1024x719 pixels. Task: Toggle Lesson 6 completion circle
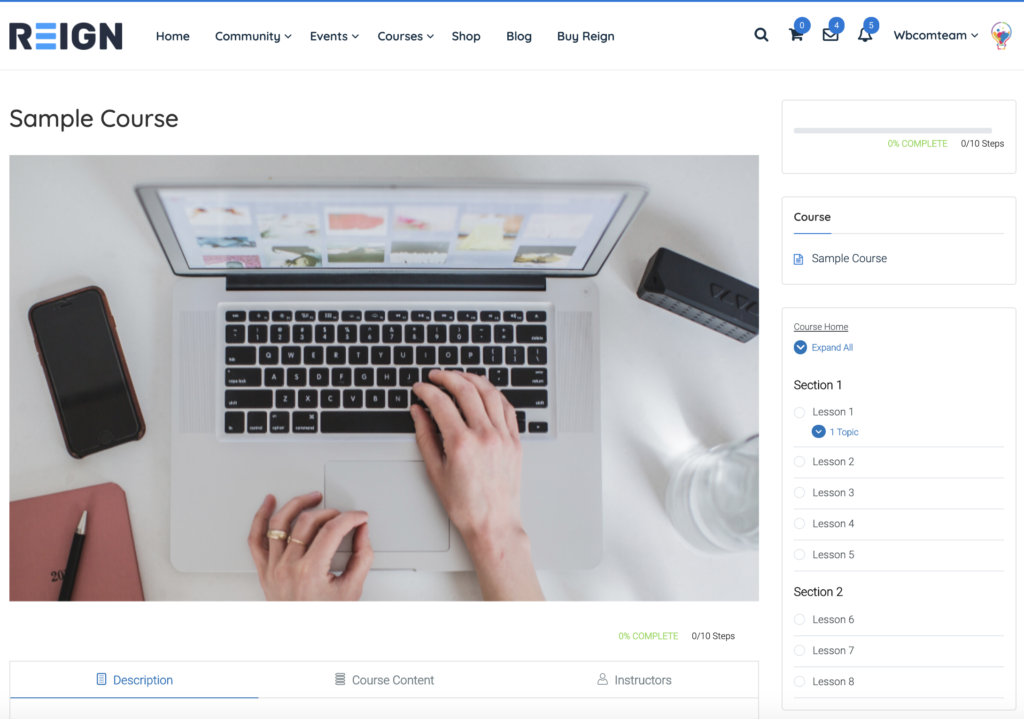pos(799,619)
